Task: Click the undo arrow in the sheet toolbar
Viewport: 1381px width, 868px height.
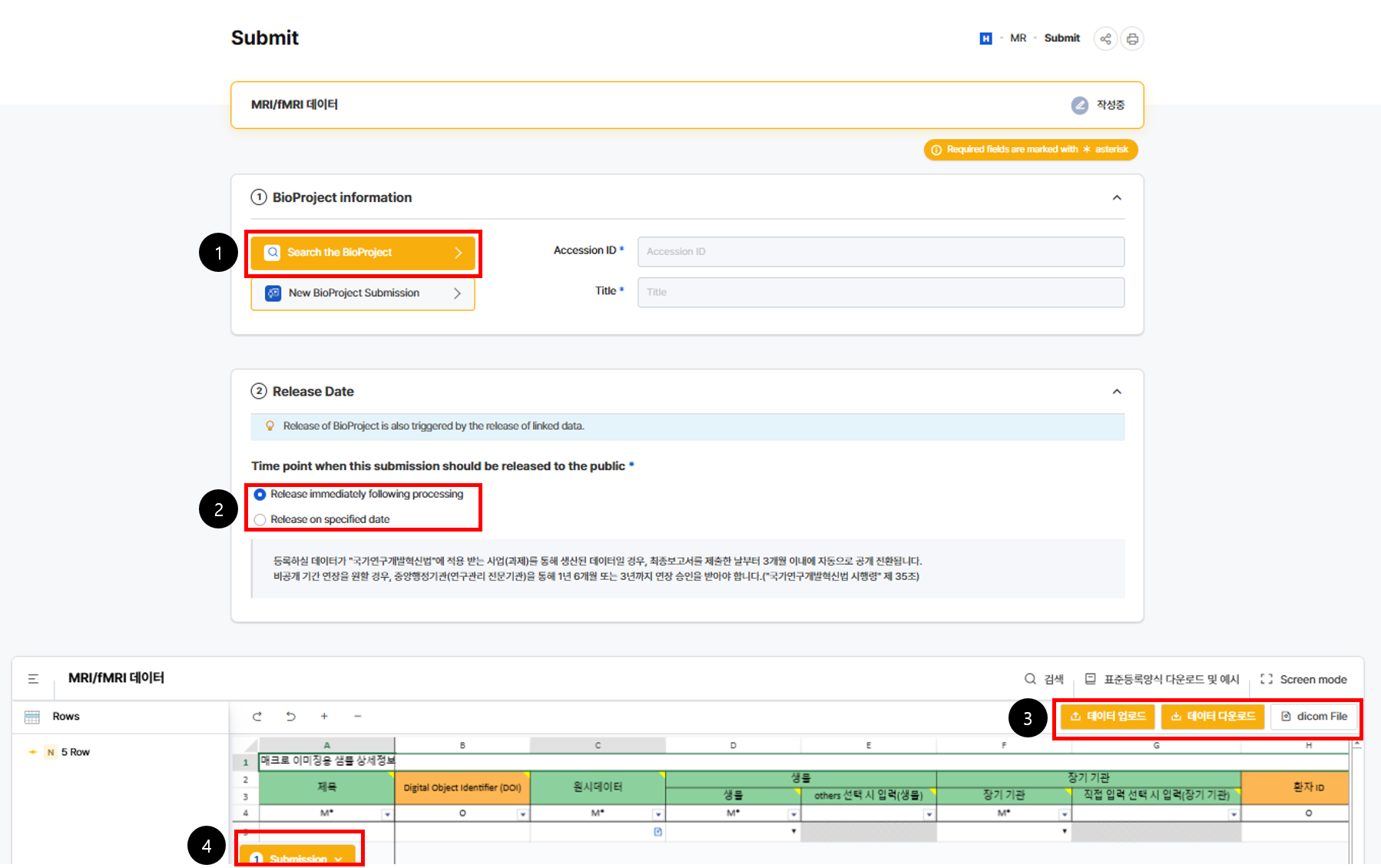Action: 290,717
